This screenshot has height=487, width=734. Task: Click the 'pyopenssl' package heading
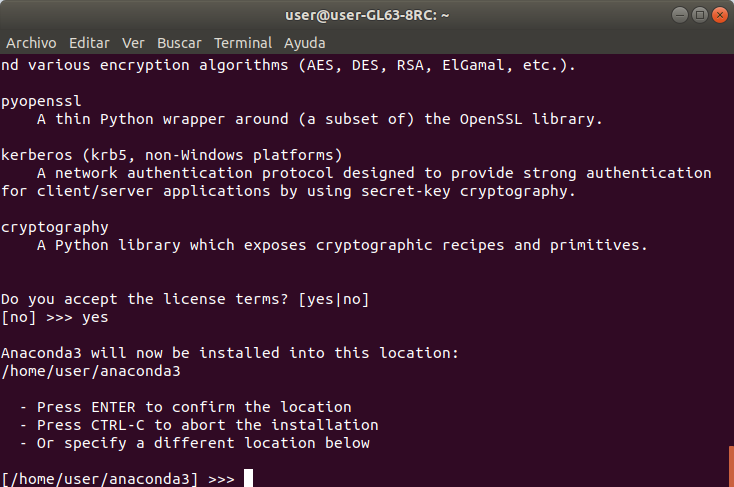pos(41,101)
